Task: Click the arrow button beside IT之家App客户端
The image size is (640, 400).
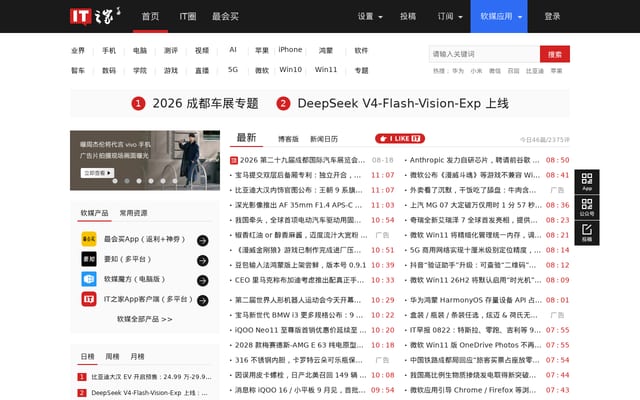Action: (202, 300)
